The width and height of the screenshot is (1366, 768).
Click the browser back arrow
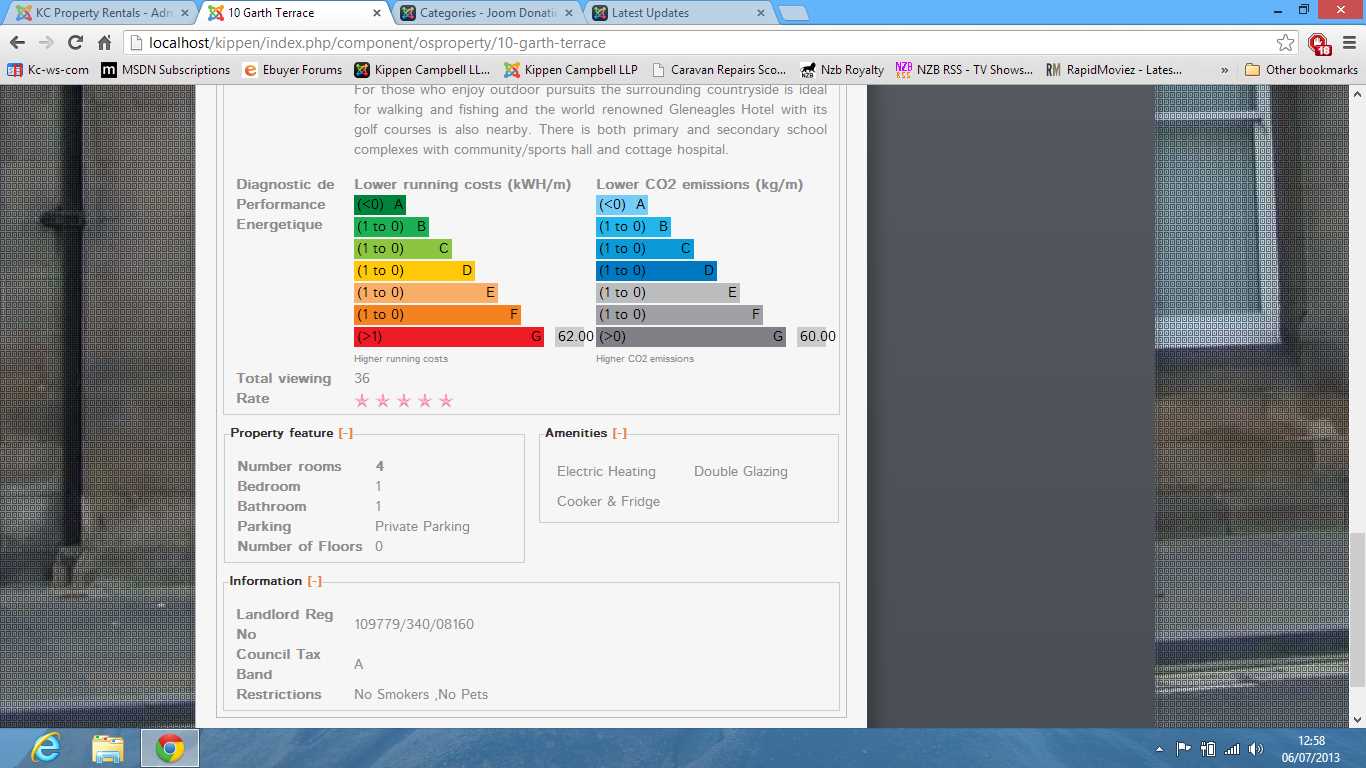pos(17,43)
